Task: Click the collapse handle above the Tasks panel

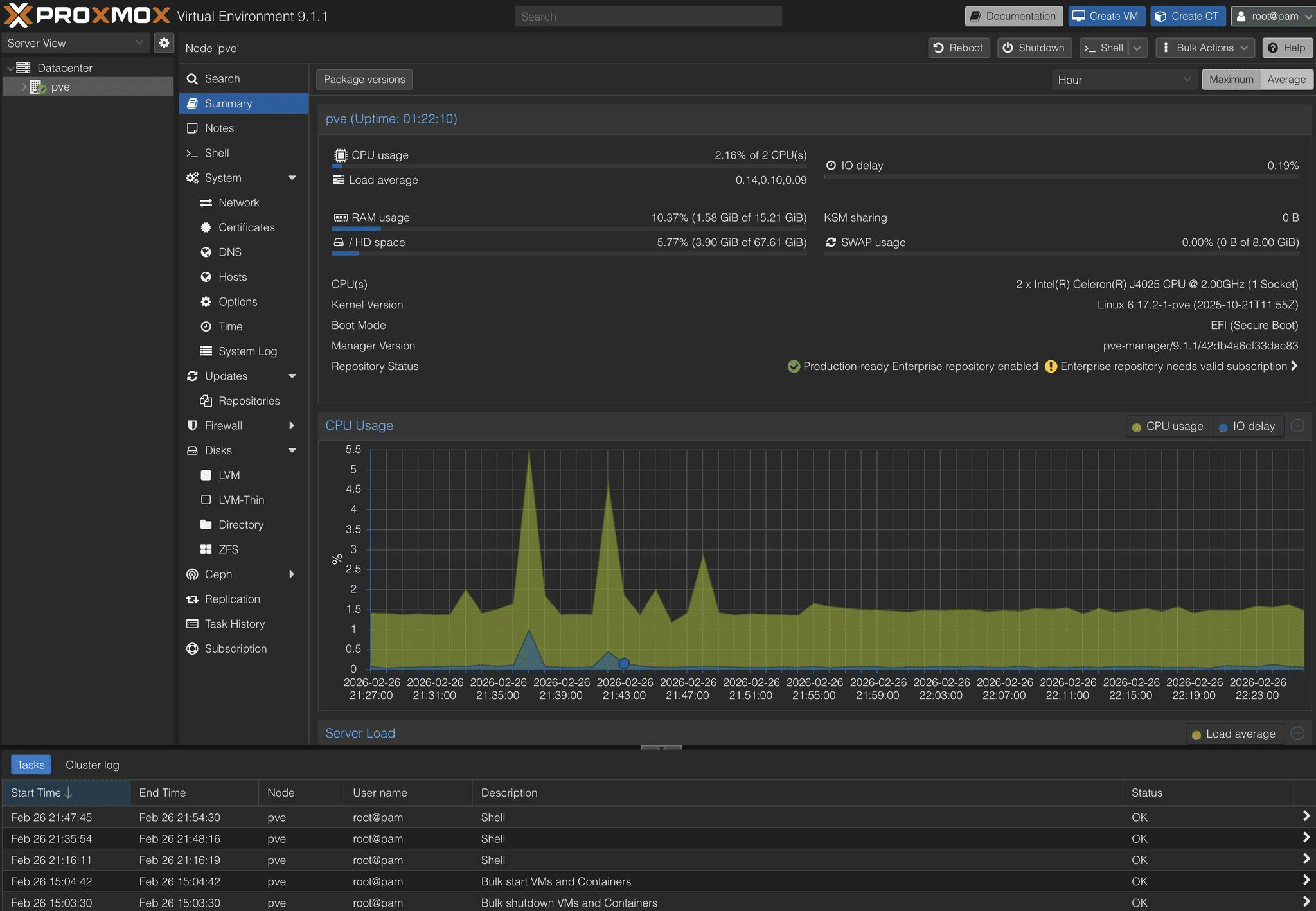Action: (661, 748)
